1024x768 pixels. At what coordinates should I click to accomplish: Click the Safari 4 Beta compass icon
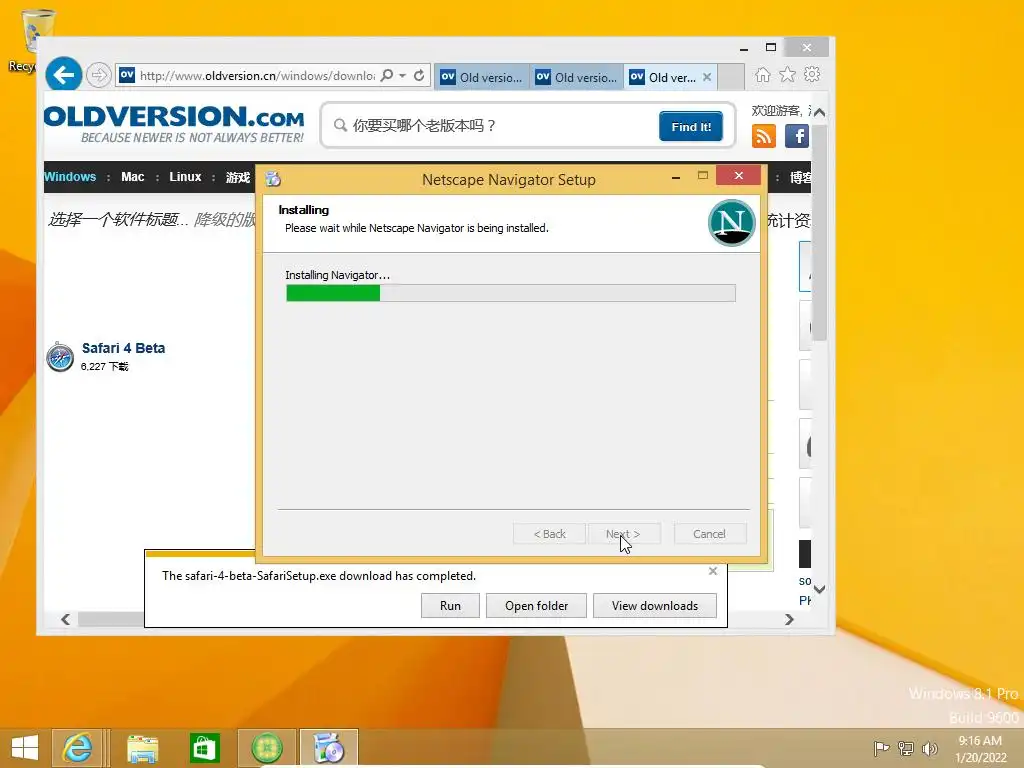click(x=60, y=357)
